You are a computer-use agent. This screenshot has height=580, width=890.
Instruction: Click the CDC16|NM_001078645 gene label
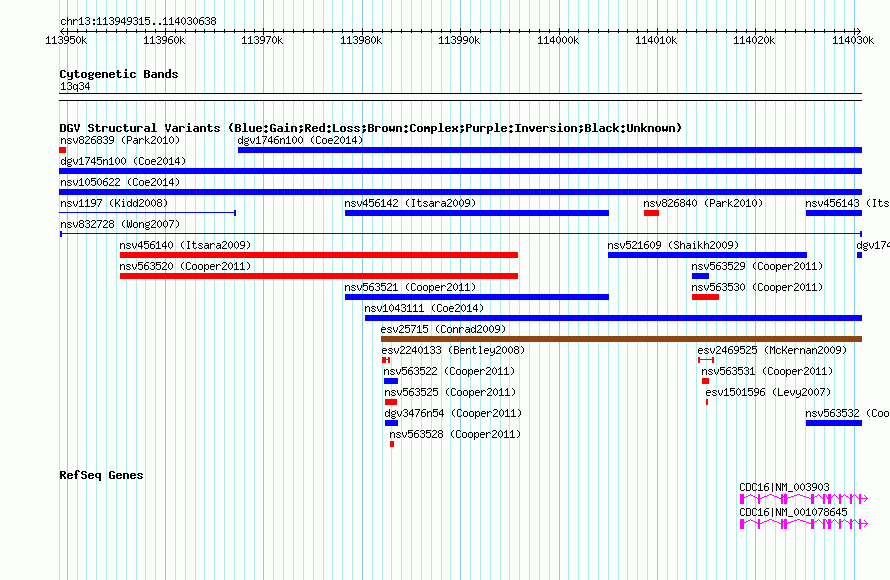point(793,512)
